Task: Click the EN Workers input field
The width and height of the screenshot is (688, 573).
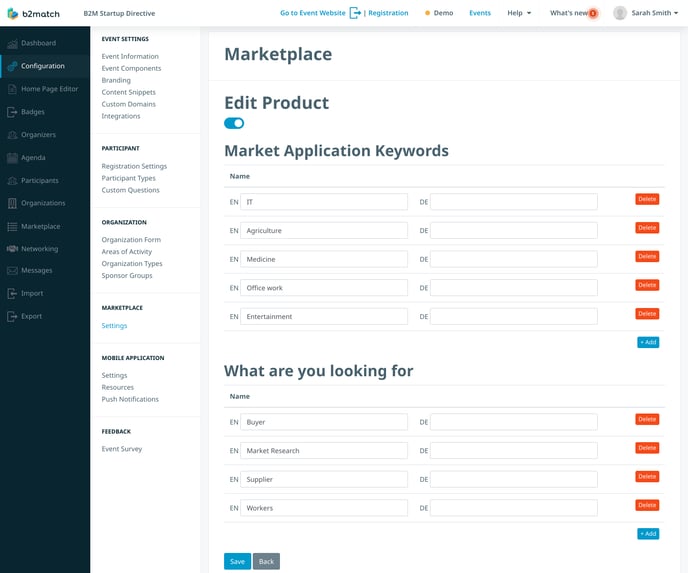Action: [x=324, y=508]
